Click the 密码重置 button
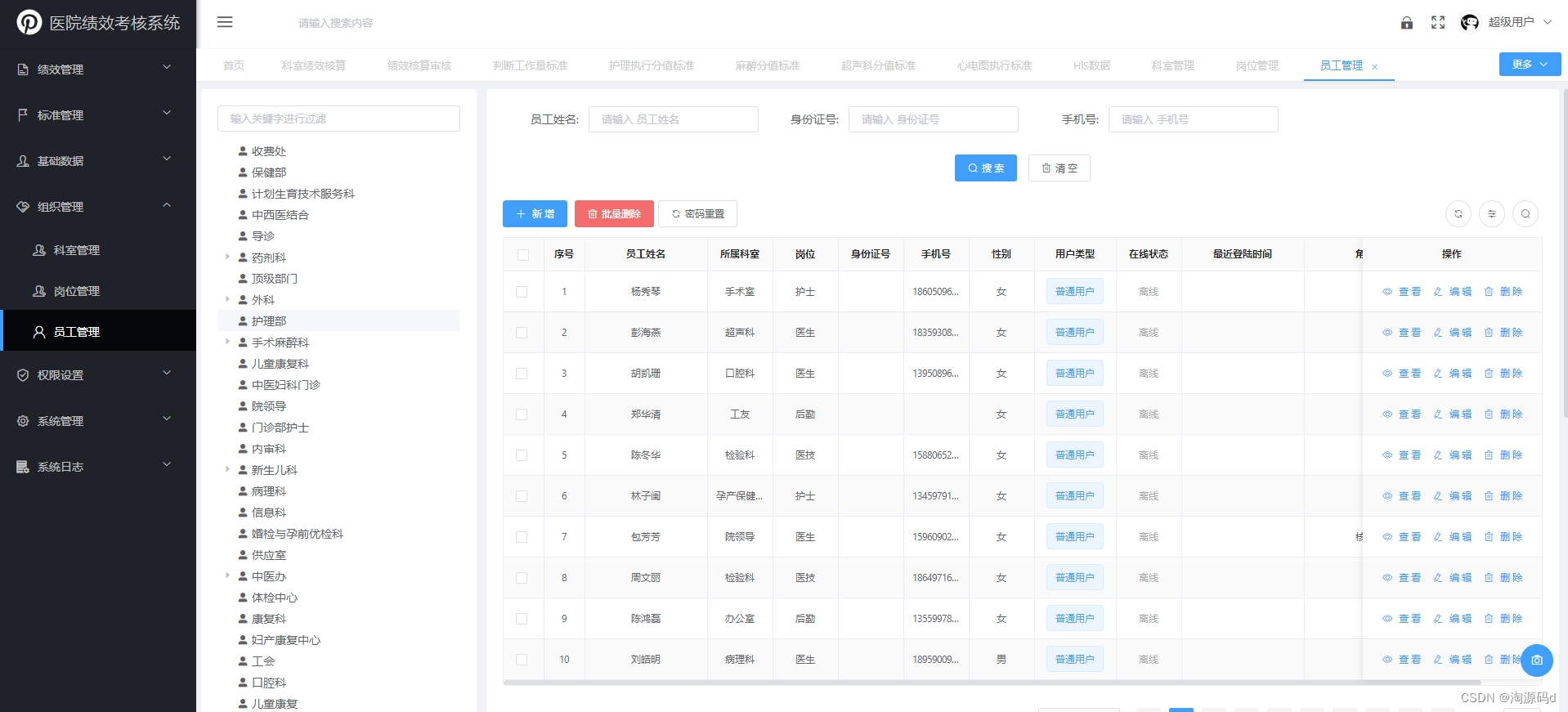 [697, 213]
